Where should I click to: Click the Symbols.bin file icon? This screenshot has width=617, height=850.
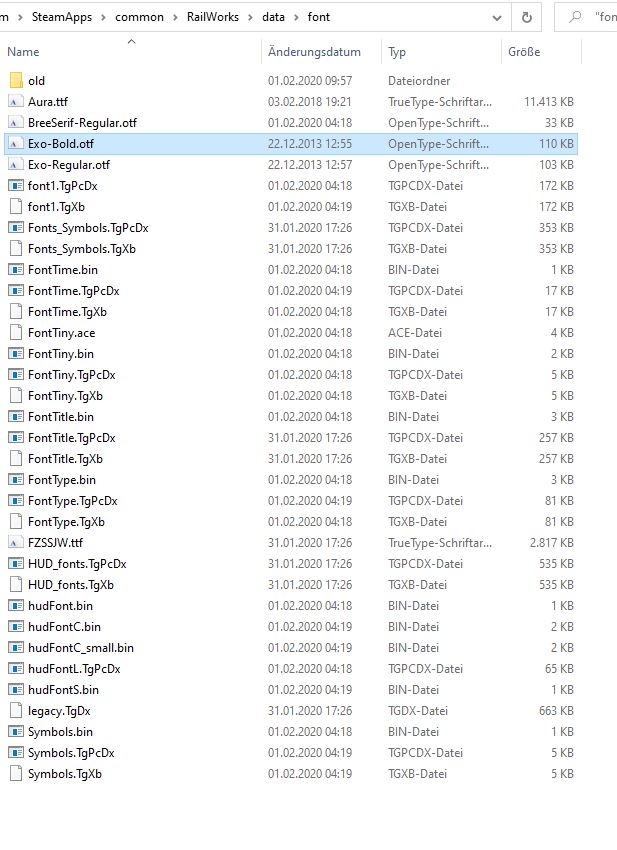coord(16,732)
